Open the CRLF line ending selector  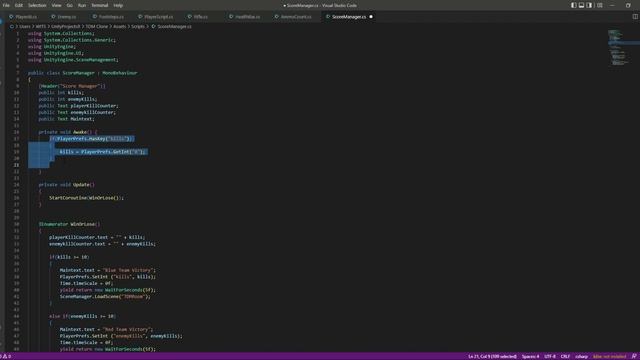point(565,356)
